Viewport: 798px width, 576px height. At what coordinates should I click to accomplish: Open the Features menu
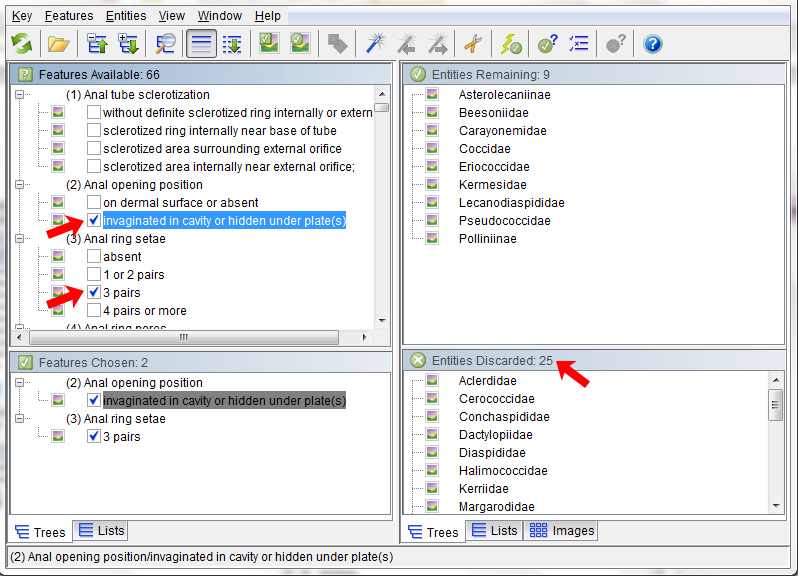pyautogui.click(x=69, y=16)
